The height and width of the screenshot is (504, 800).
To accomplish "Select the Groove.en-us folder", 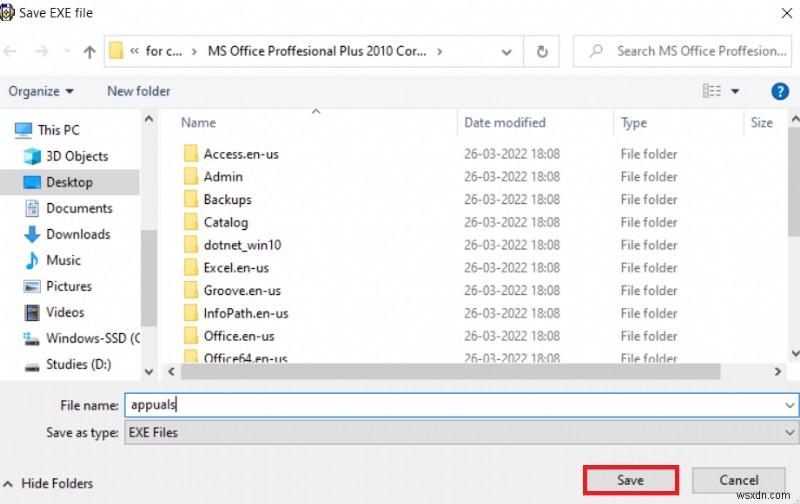I will coord(242,291).
